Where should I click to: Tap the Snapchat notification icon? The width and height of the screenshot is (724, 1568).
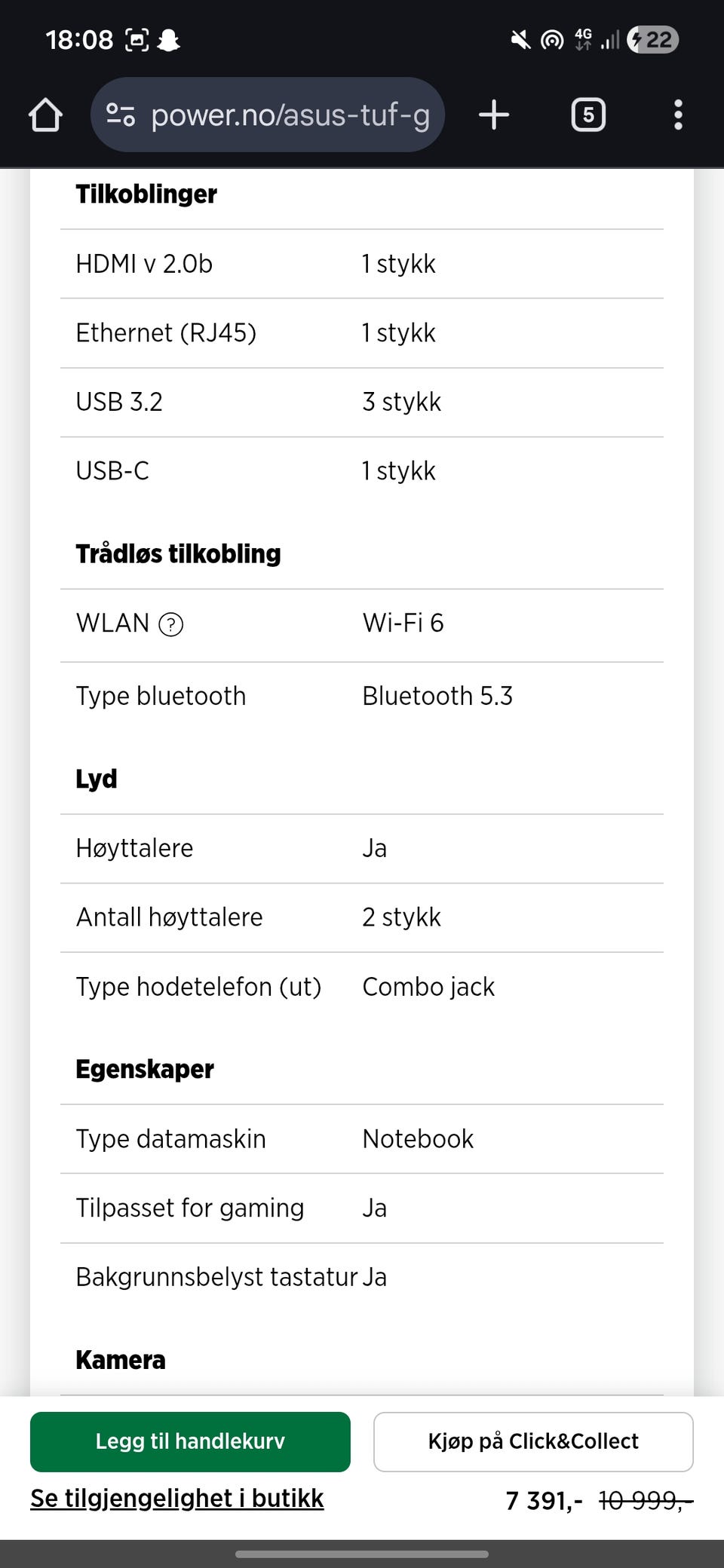click(168, 40)
